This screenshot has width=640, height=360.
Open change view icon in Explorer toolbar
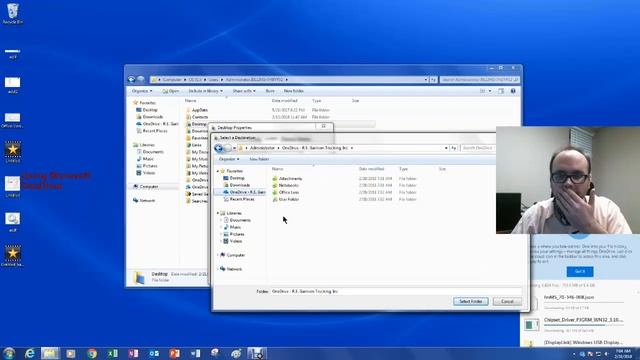[483, 91]
